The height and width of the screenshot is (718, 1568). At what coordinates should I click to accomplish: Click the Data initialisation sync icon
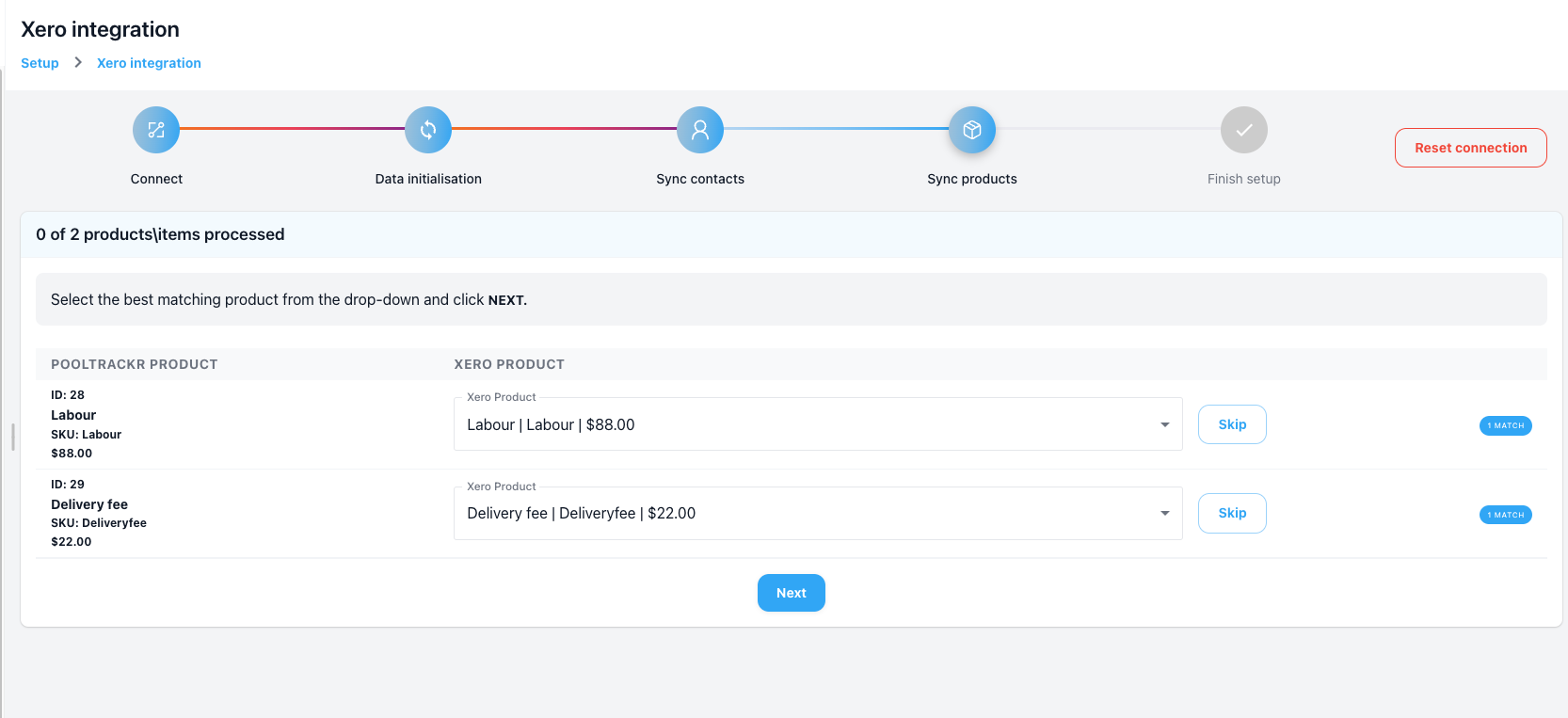tap(428, 130)
